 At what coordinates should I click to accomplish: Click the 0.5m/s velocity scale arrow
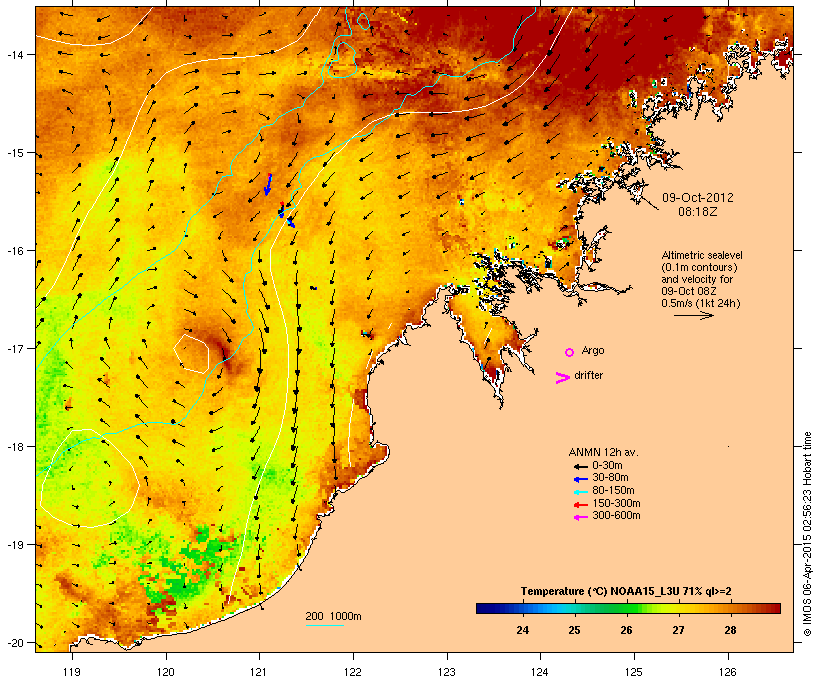point(693,315)
